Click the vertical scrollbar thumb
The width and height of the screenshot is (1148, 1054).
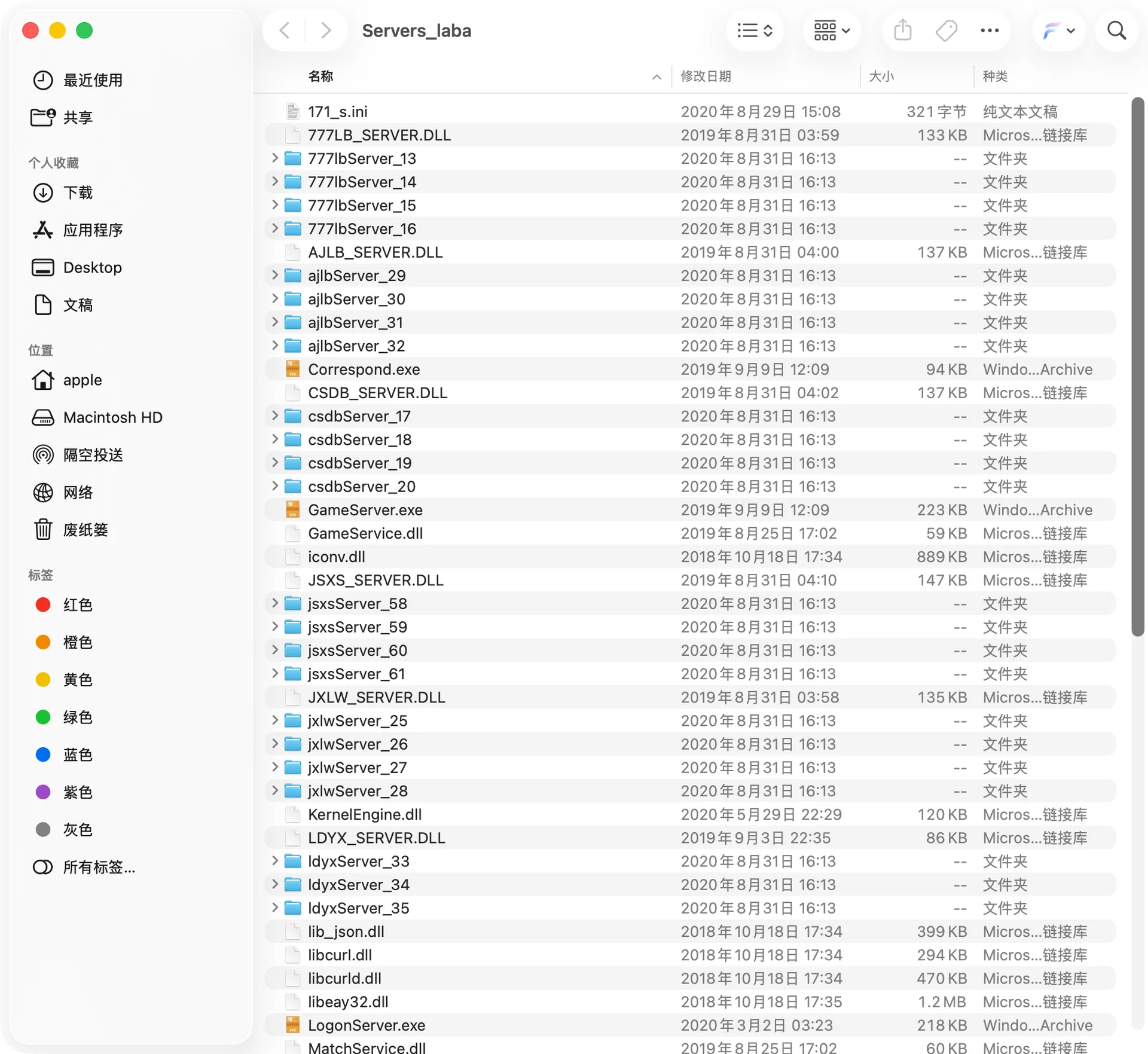pyautogui.click(x=1137, y=366)
